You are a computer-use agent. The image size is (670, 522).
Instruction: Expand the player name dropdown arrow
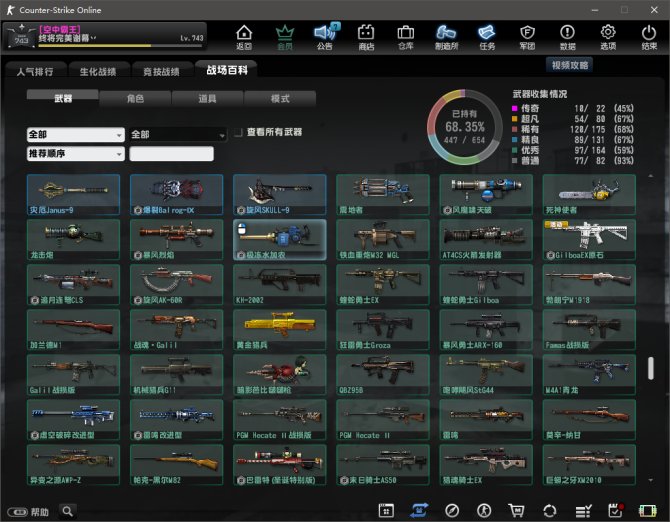pos(94,38)
